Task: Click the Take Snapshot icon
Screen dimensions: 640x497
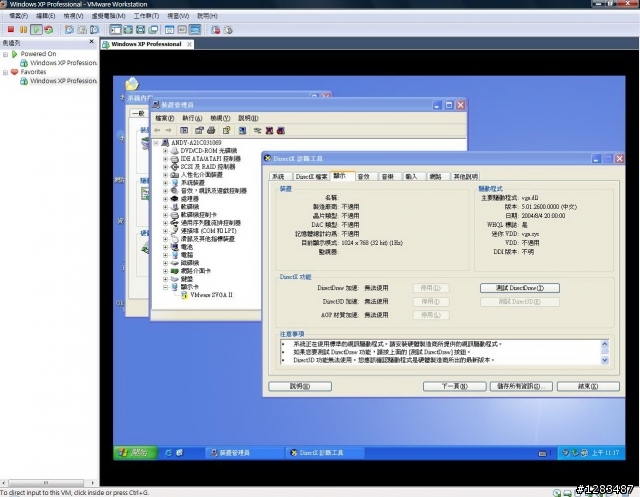Action: tap(69, 29)
